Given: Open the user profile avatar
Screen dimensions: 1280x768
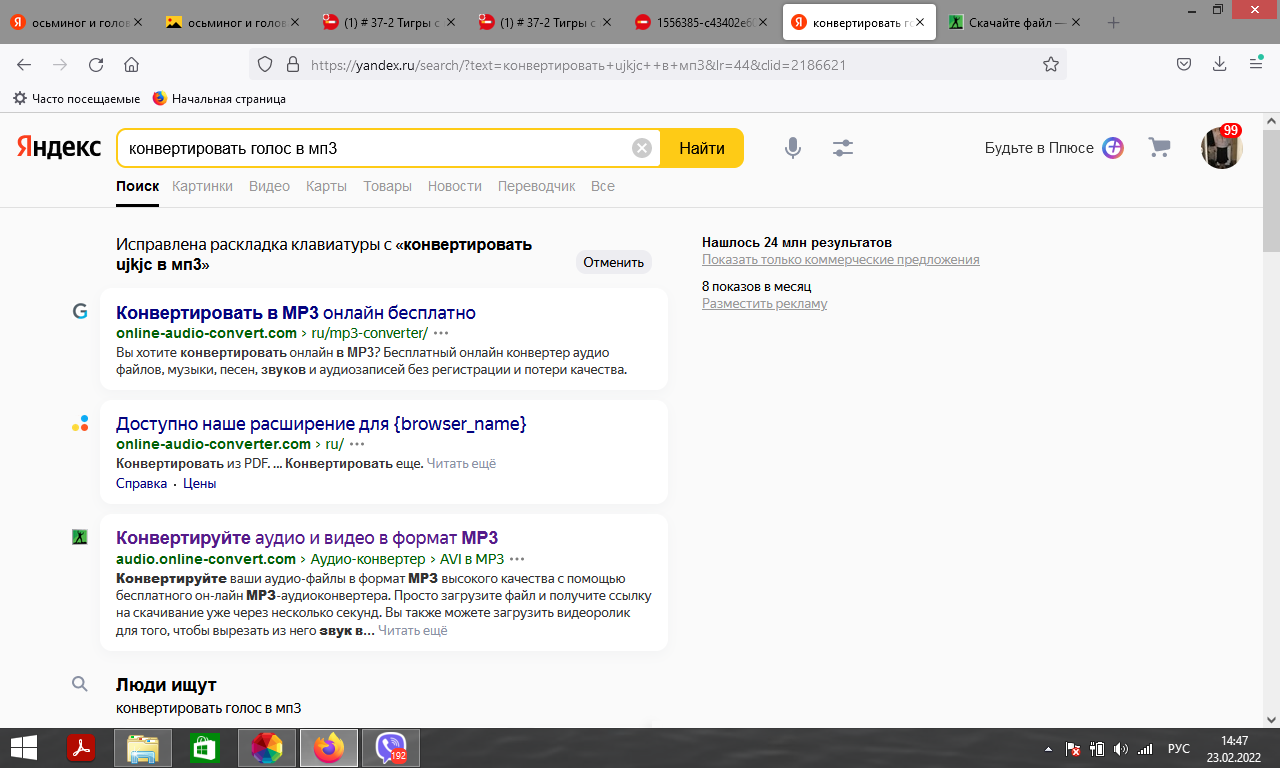Looking at the screenshot, I should [x=1221, y=148].
